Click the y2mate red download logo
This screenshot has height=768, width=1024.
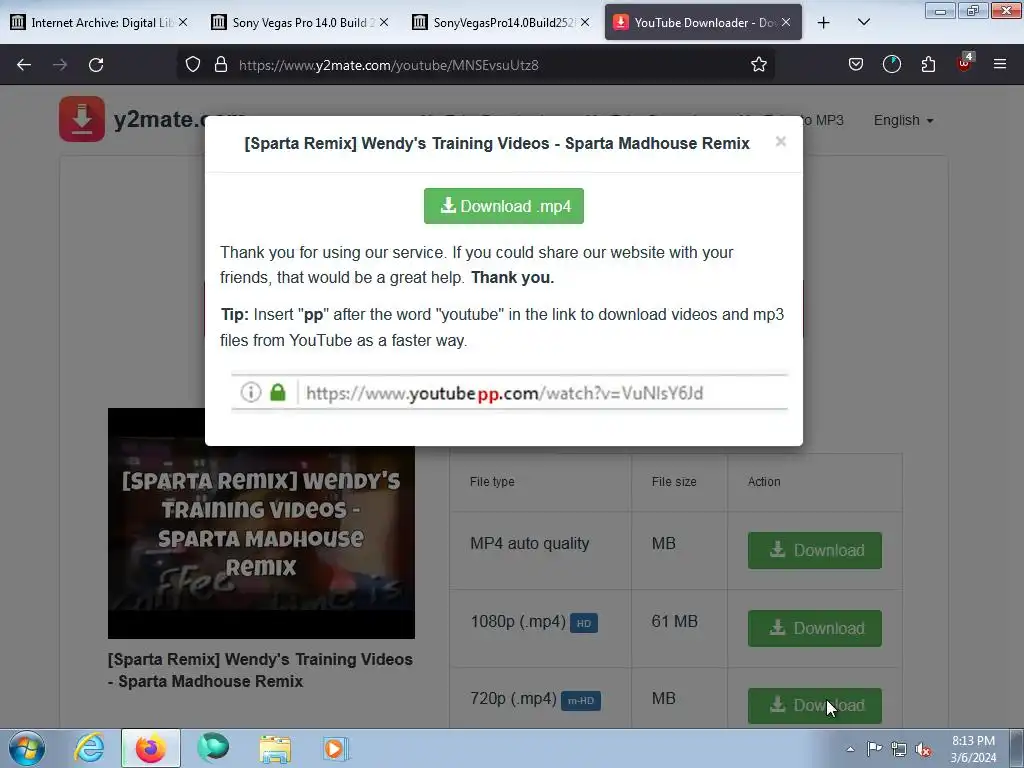pyautogui.click(x=82, y=119)
